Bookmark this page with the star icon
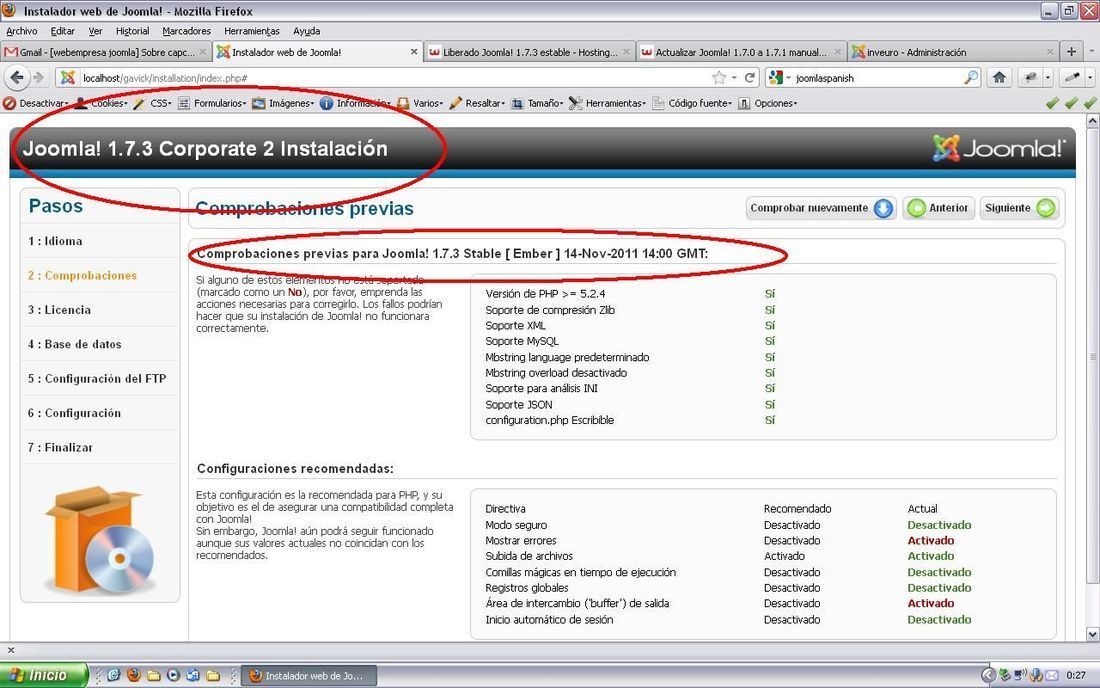Screen dimensions: 1100x688 [x=719, y=77]
